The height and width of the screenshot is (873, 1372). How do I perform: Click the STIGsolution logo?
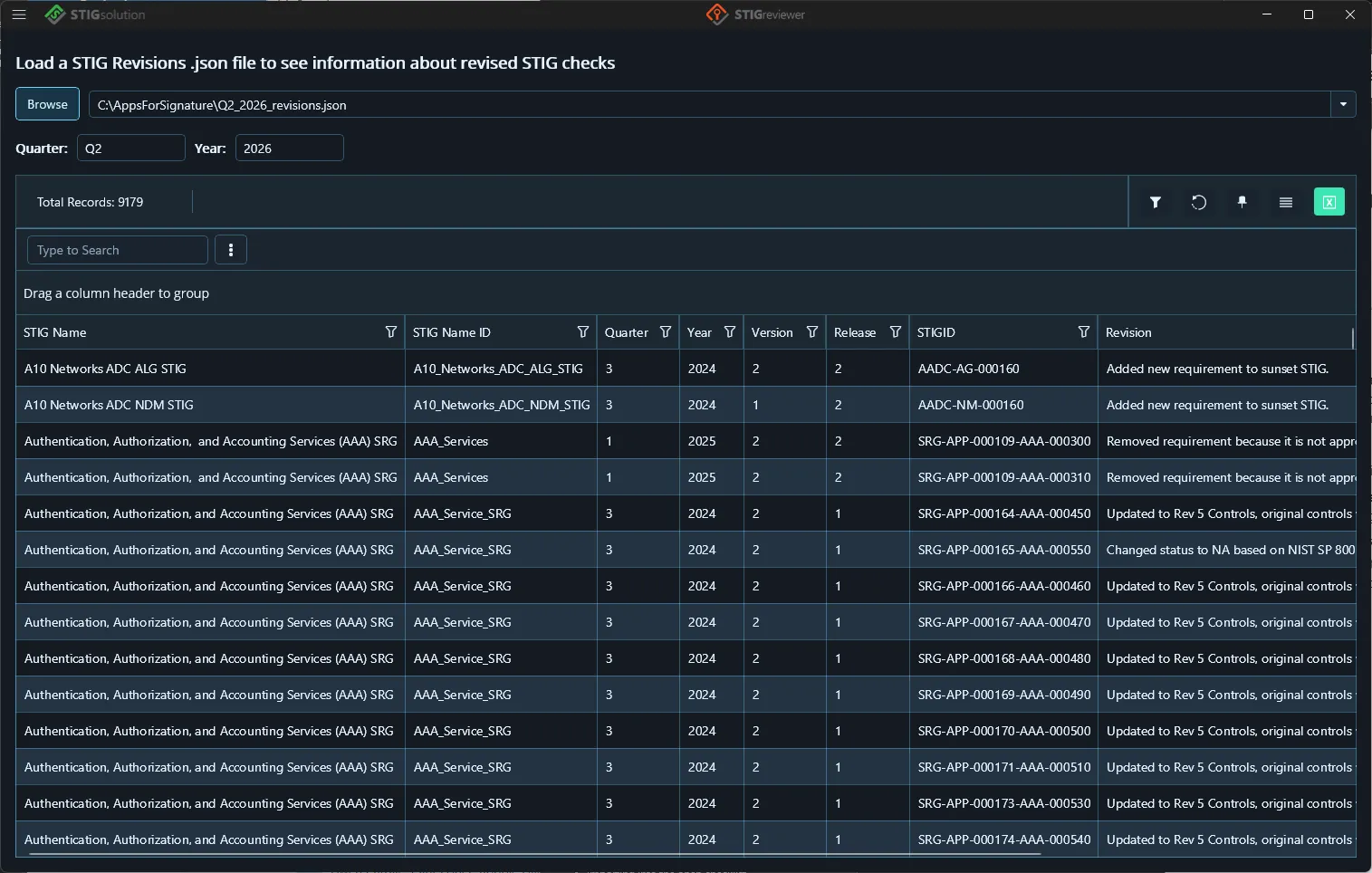click(95, 14)
